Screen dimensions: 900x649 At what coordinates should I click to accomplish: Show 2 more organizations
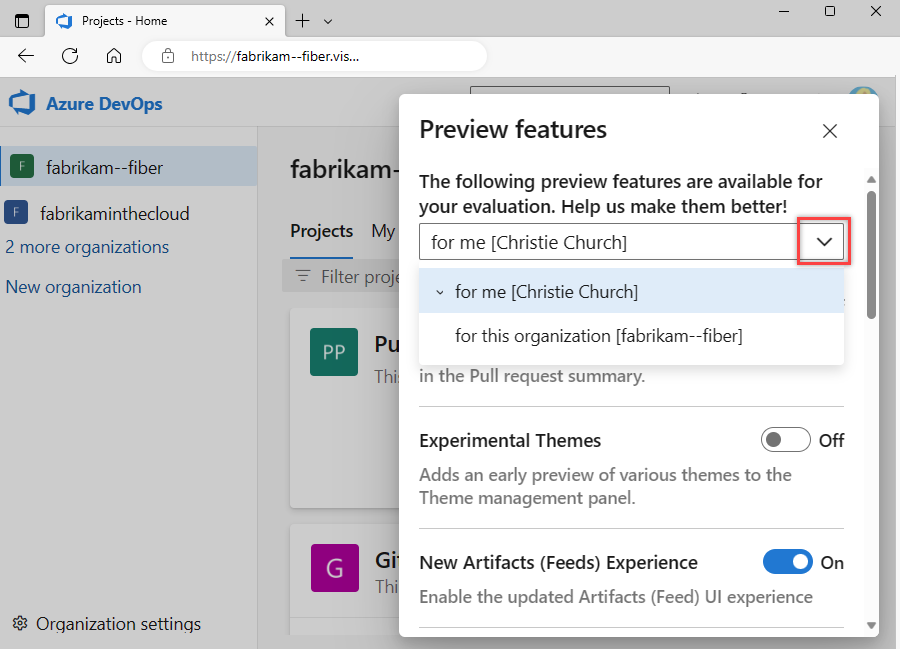[x=87, y=247]
